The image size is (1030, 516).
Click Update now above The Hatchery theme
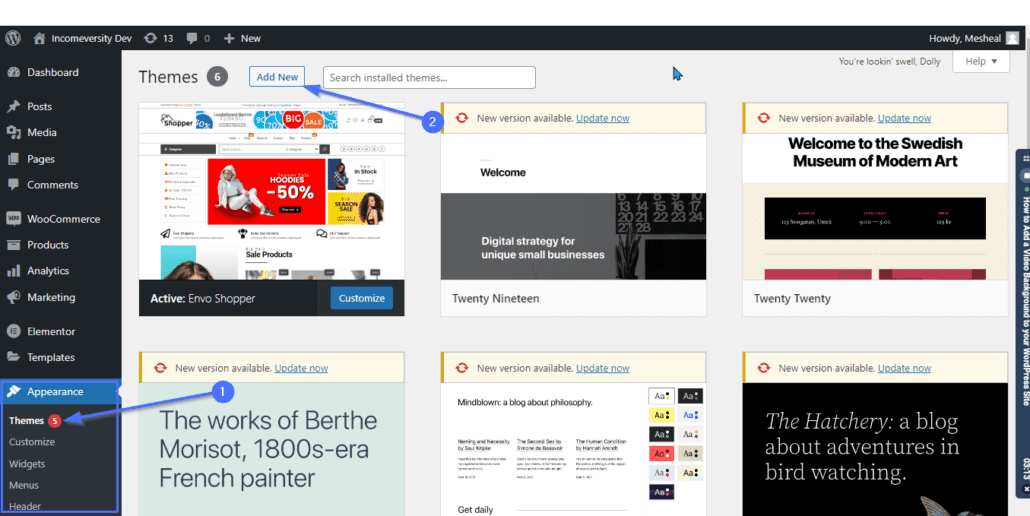905,368
